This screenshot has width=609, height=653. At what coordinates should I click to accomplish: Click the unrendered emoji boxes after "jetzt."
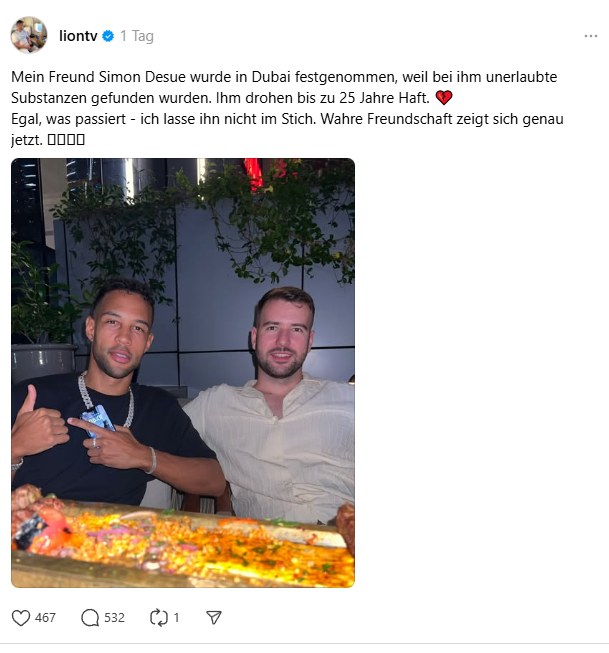[66, 140]
